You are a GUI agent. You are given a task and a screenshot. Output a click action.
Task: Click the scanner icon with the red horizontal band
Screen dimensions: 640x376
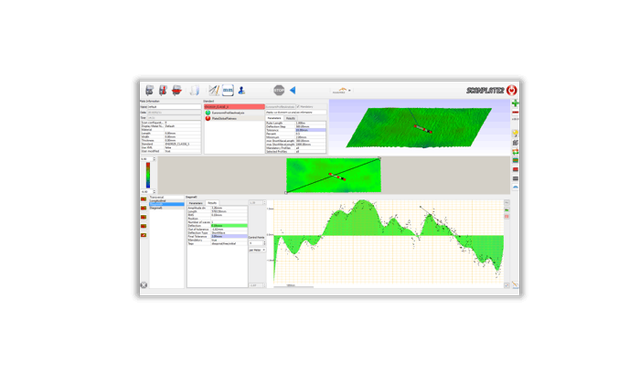point(177,90)
